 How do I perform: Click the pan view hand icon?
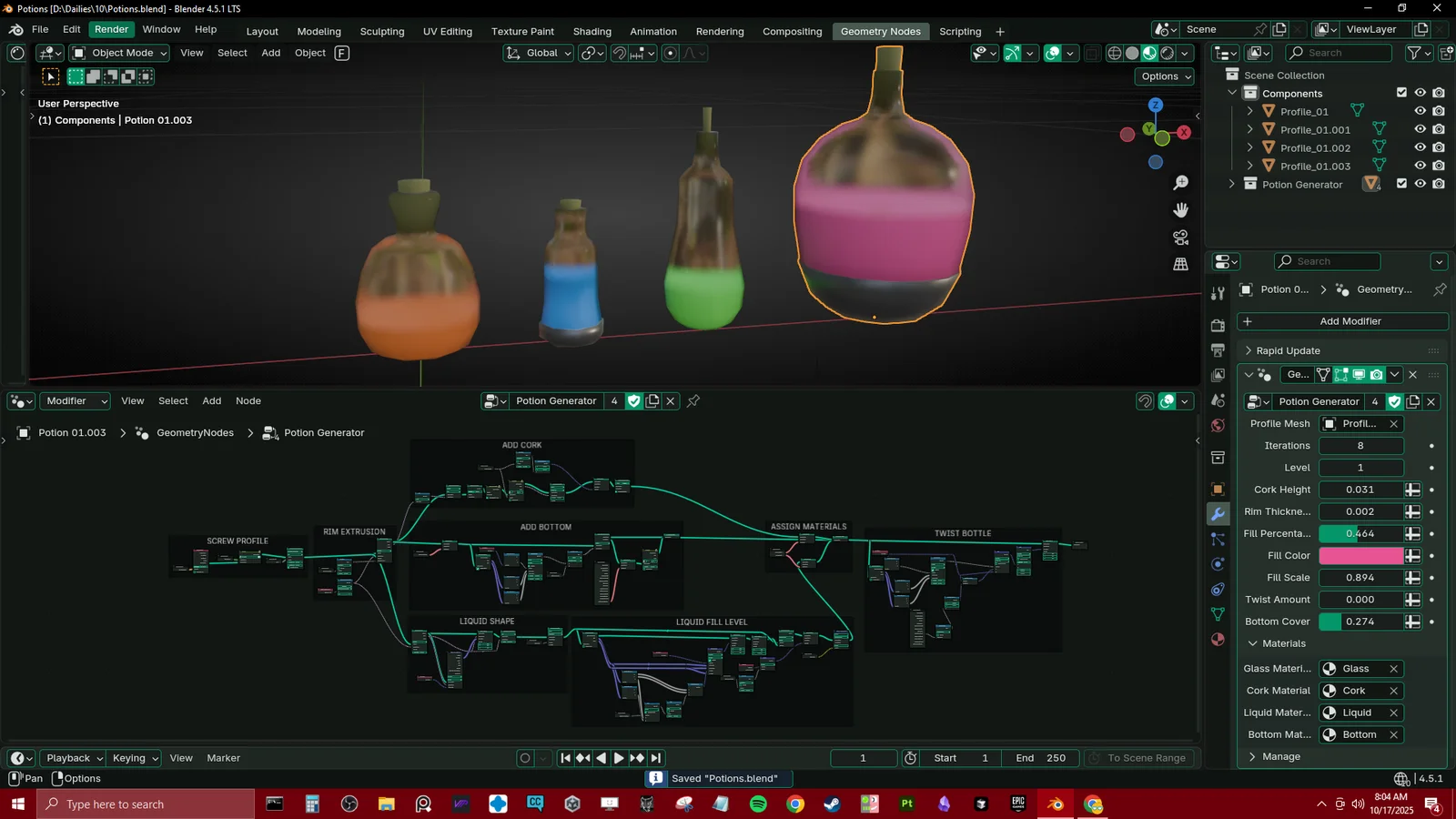coord(1180,210)
